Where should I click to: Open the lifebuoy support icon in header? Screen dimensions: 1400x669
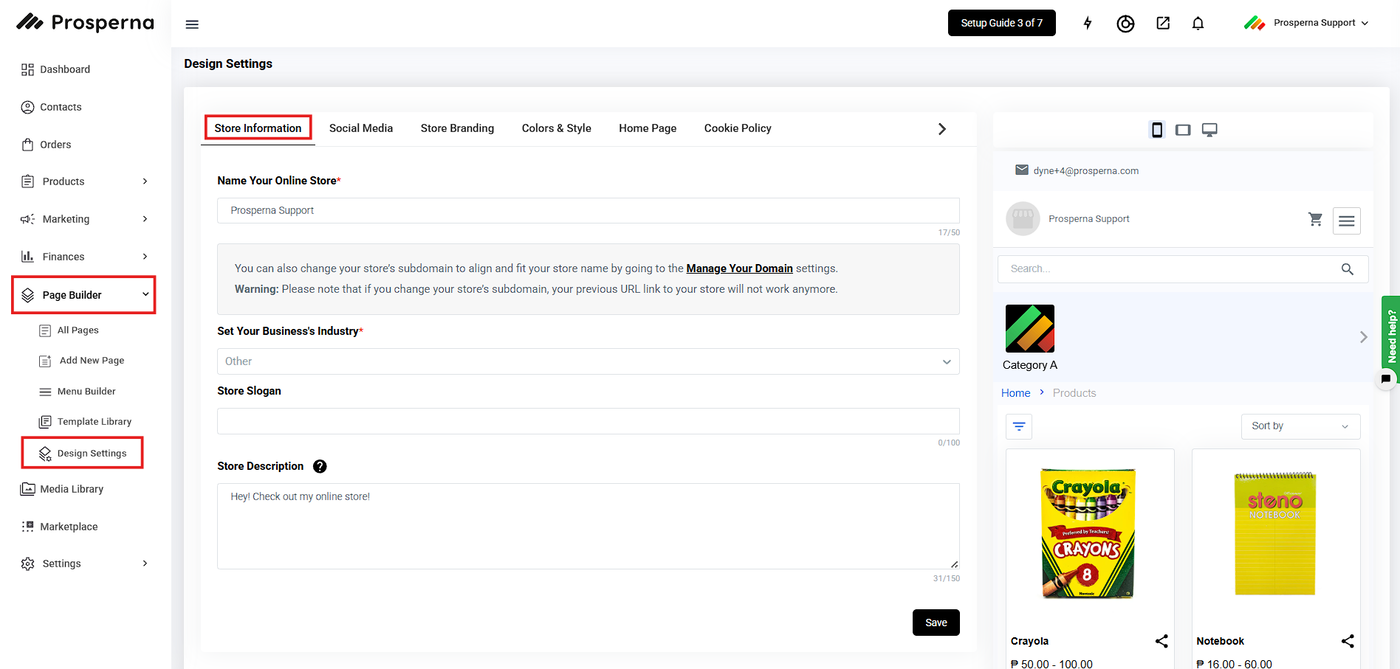point(1126,23)
